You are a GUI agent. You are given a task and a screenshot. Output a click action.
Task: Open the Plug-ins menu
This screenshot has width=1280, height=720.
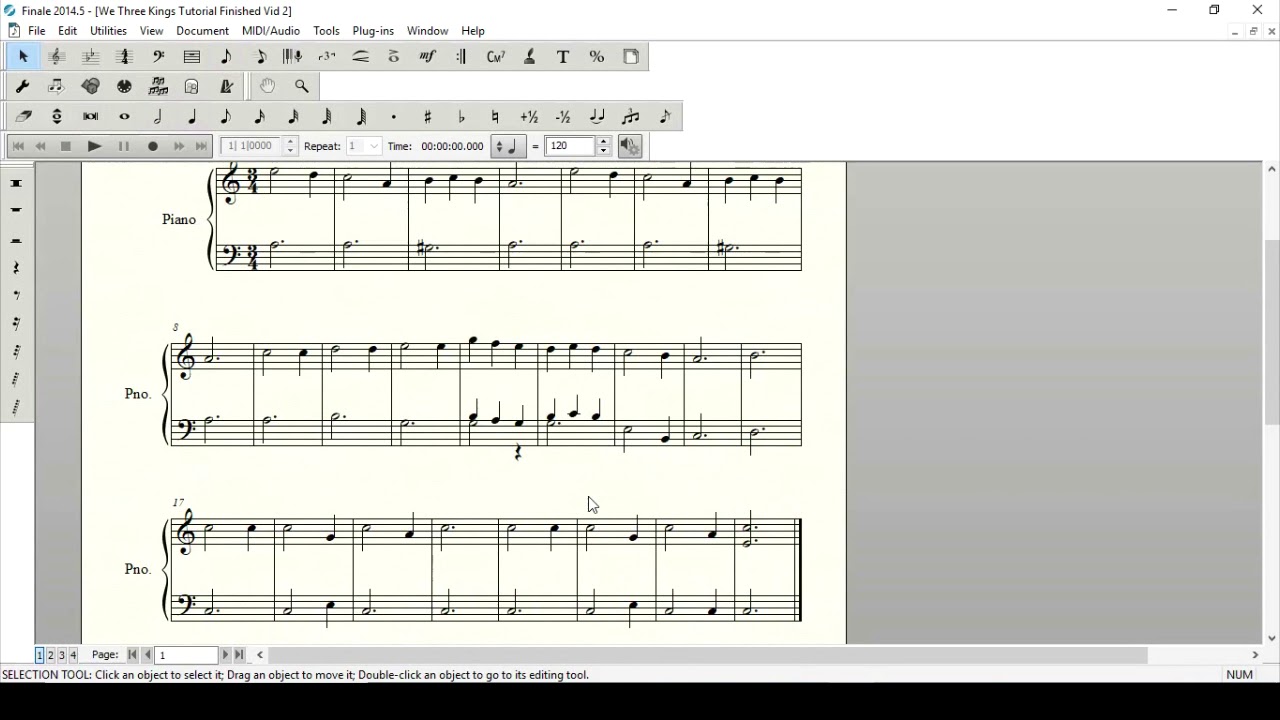pos(373,31)
